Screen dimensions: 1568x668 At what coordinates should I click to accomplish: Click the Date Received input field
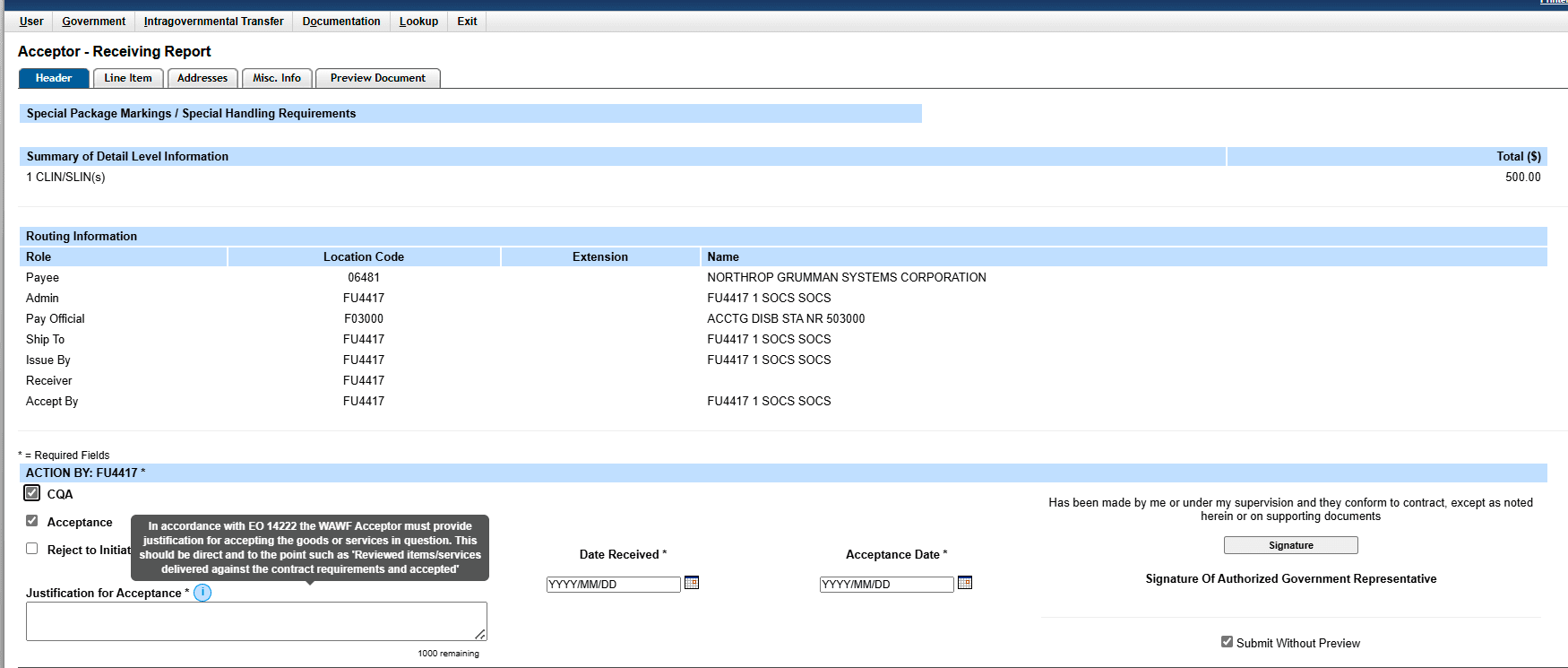coord(613,585)
